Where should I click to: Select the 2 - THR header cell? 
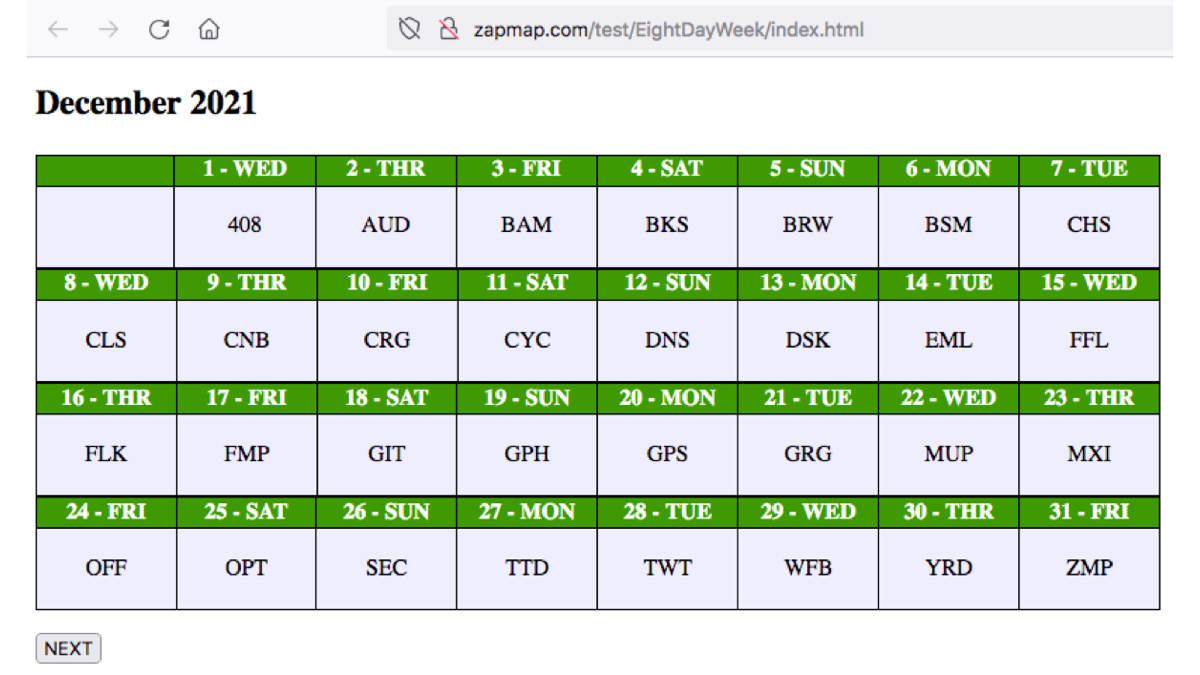point(386,170)
